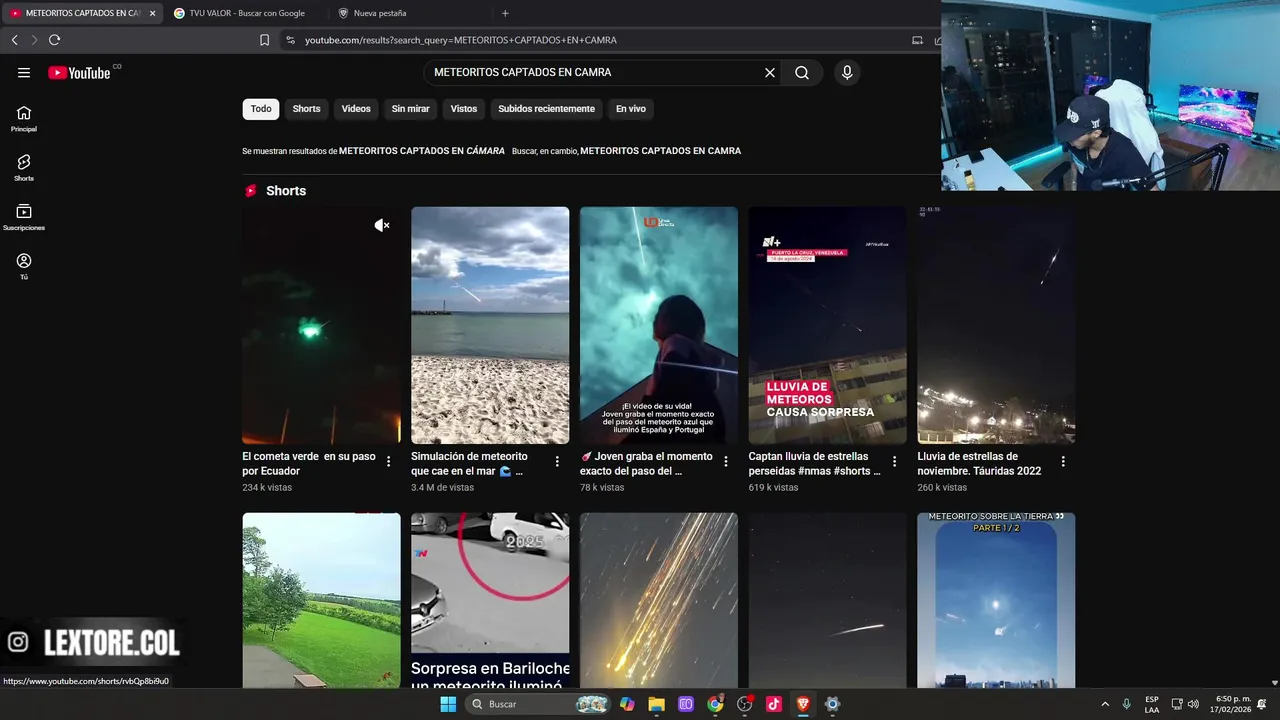Close the METEORITOS CAPTADOS YouTube tab
1280x720 pixels.
[x=153, y=13]
